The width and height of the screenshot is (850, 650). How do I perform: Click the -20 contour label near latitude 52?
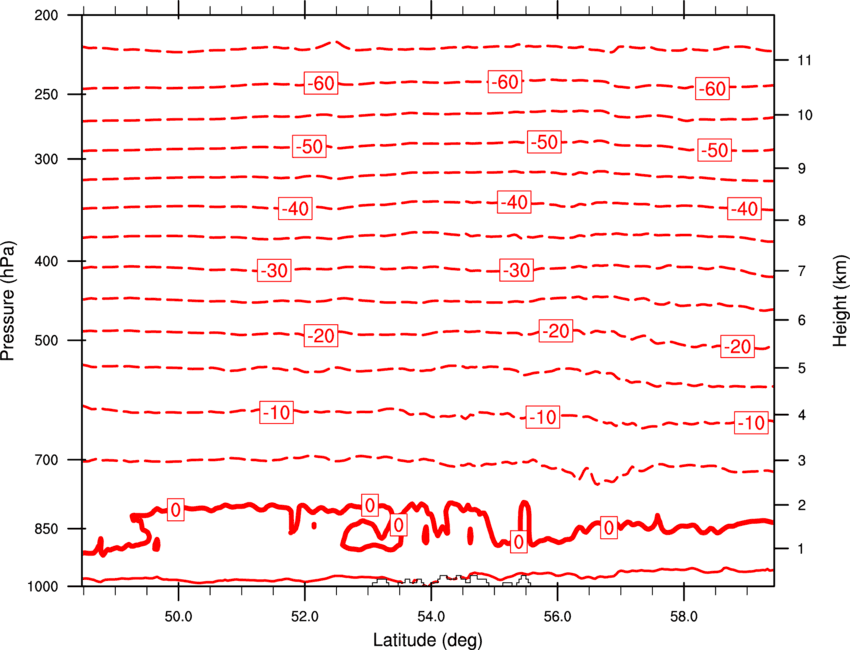point(321,336)
